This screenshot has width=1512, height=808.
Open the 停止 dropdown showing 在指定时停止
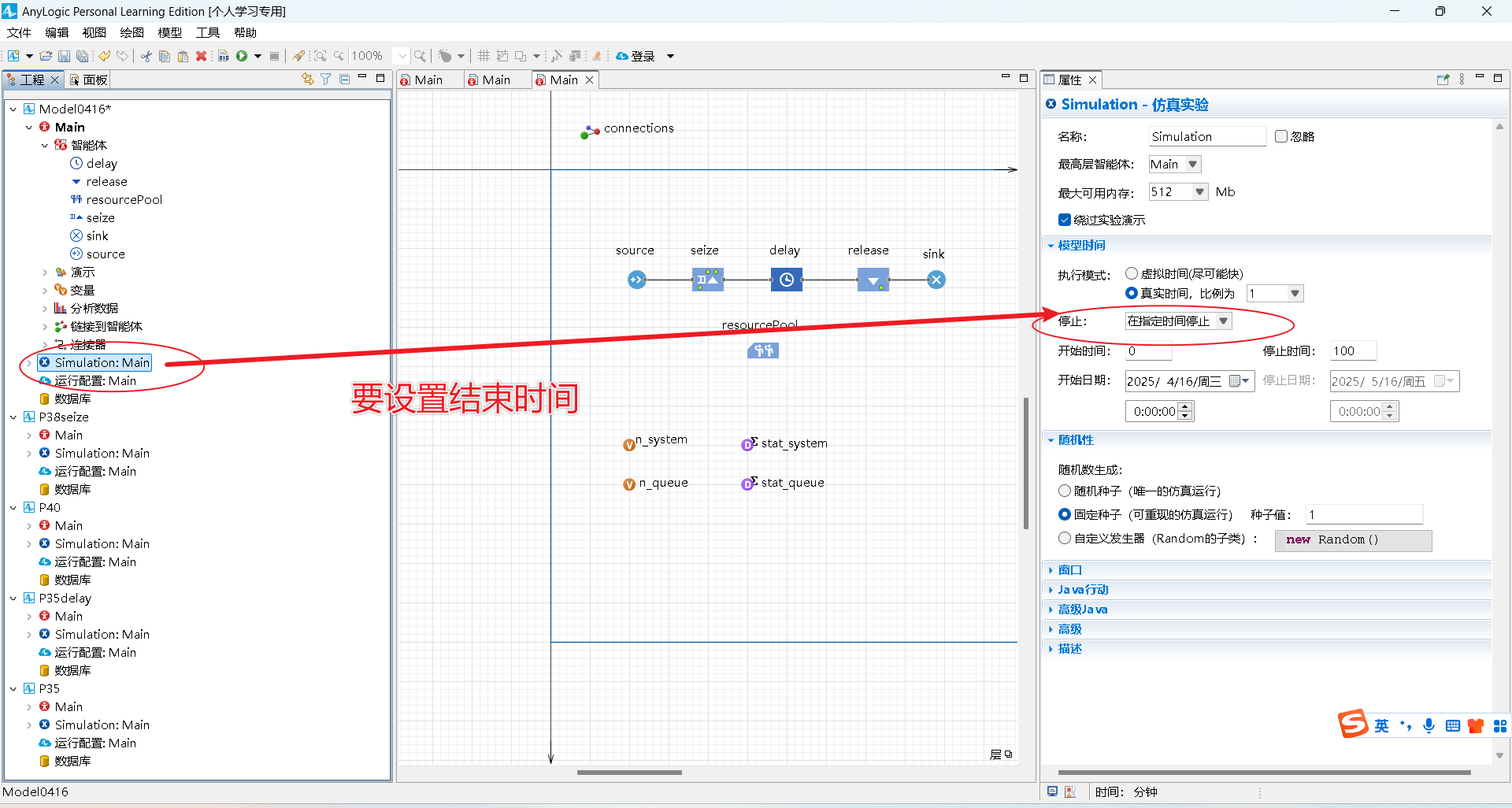(x=1224, y=321)
